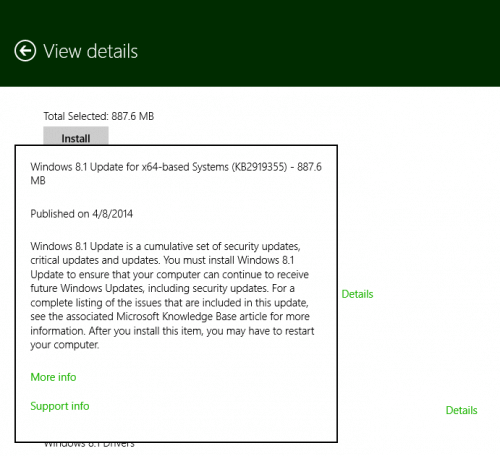Click the Install button
500x456 pixels.
click(x=76, y=136)
